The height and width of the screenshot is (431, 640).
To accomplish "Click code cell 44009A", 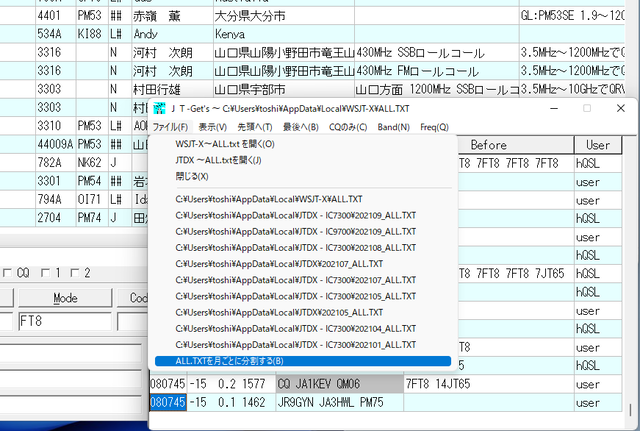I will (56, 144).
